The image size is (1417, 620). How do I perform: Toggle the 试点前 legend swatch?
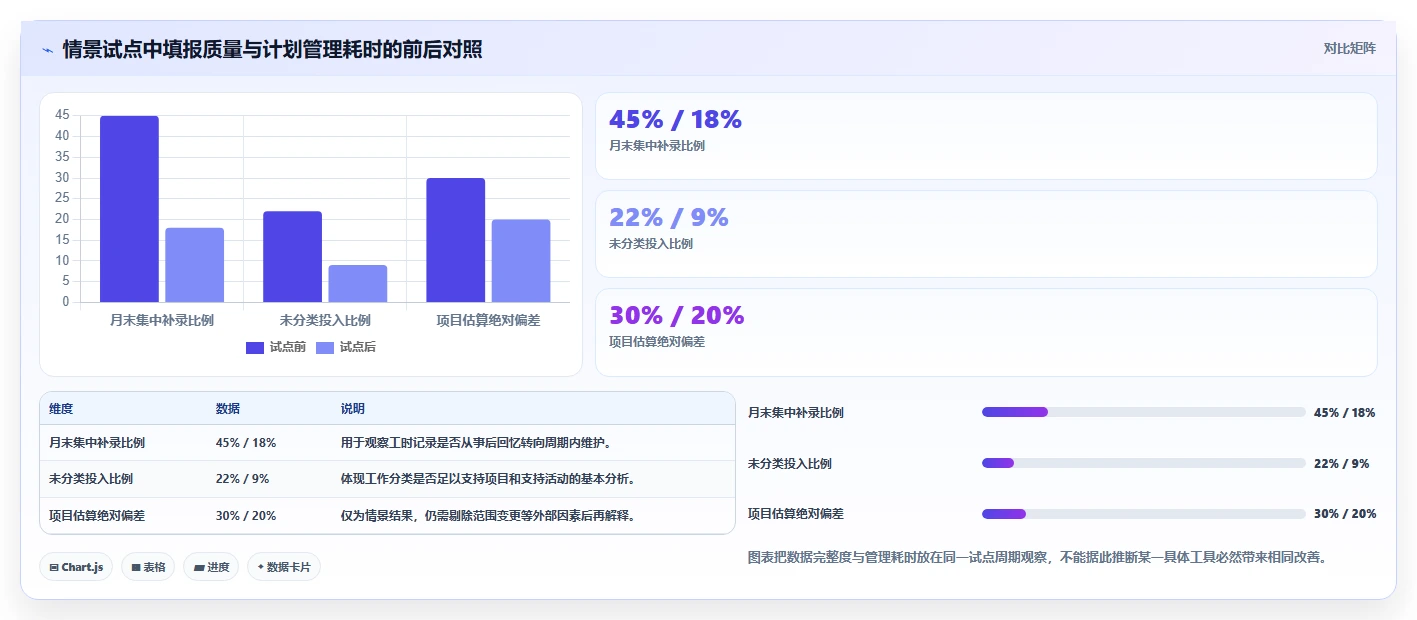tap(255, 347)
